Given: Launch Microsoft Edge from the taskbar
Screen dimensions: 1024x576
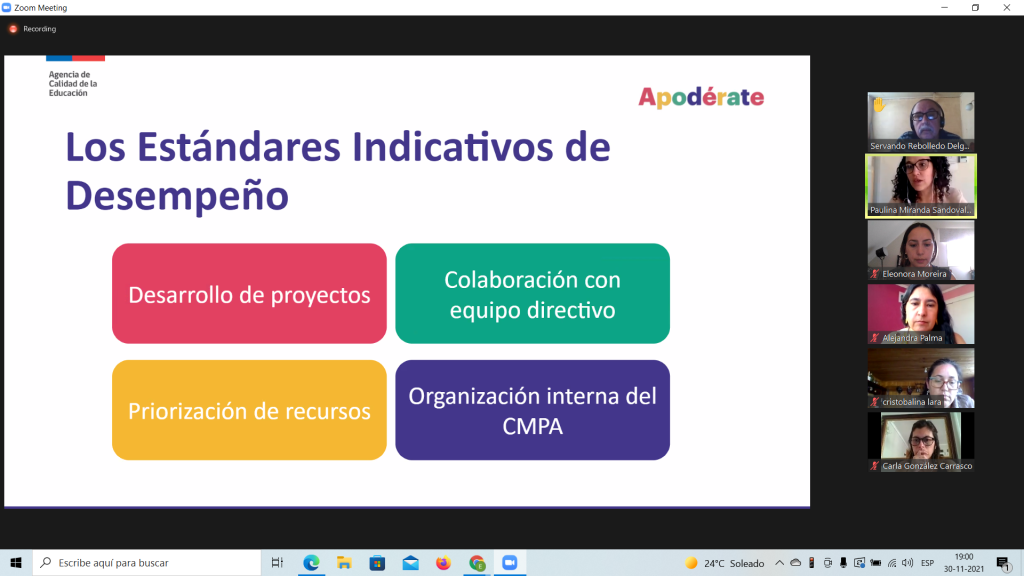Looking at the screenshot, I should (310, 563).
